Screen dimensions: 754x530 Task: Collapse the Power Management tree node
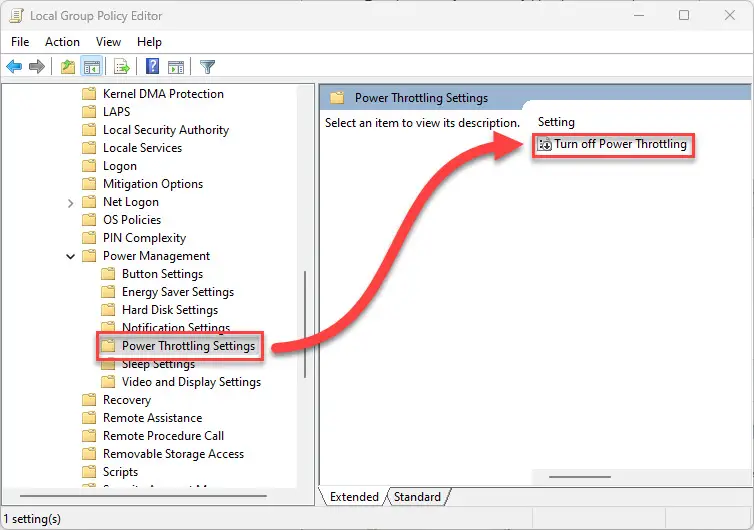pos(71,256)
